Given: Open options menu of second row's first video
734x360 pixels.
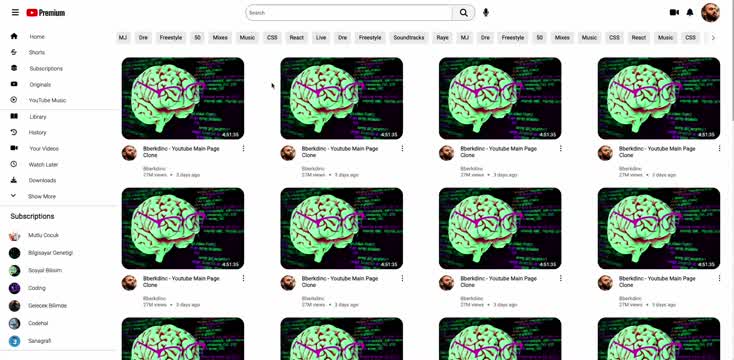Looking at the screenshot, I should [x=243, y=278].
